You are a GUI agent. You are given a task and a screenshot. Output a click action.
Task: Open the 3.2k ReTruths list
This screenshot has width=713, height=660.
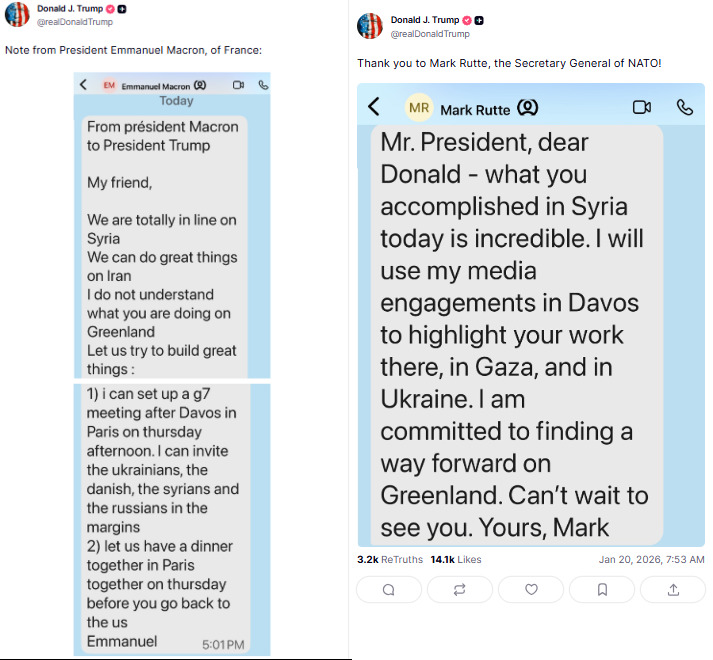390,559
